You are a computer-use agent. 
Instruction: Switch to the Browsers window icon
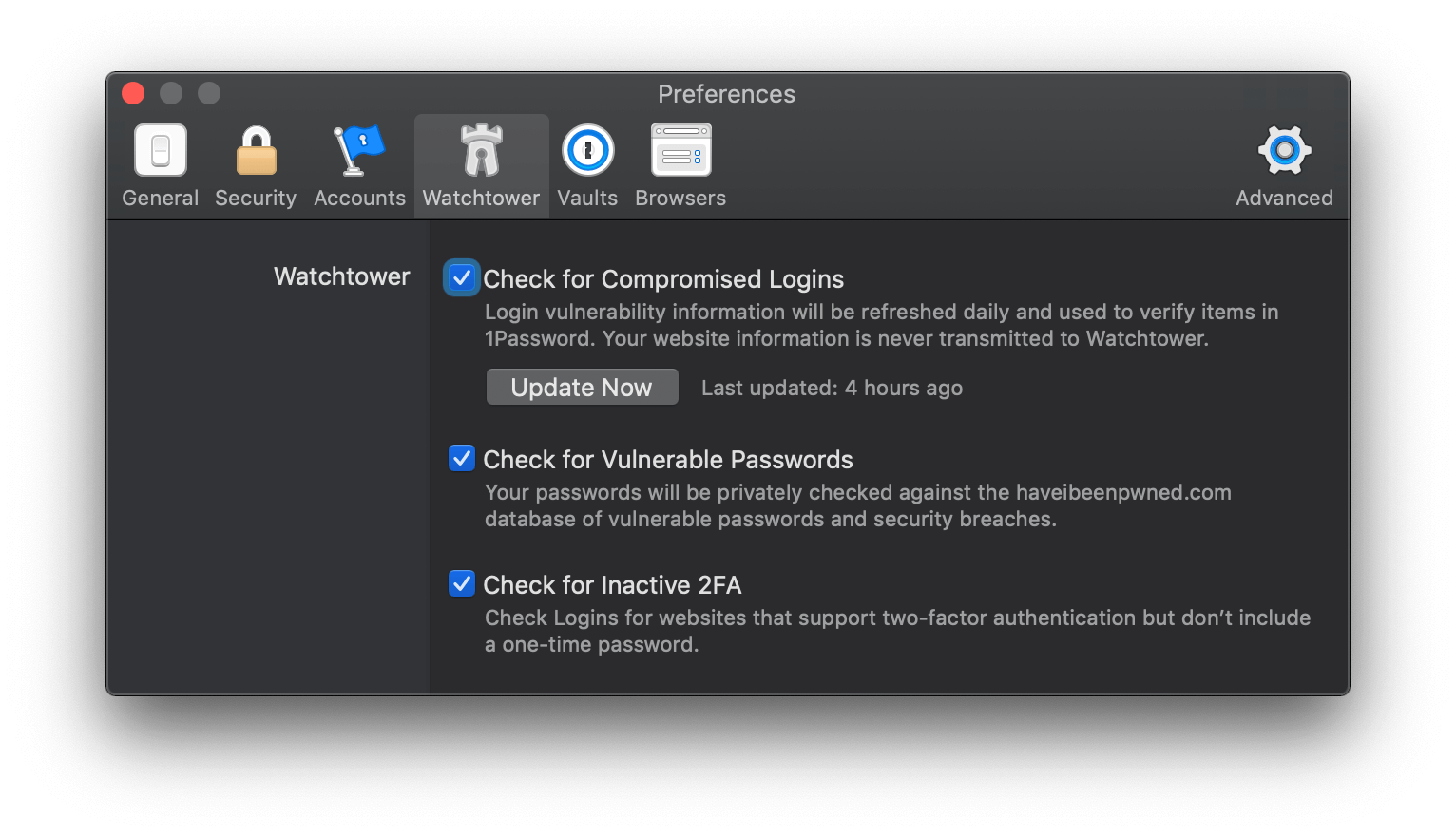pyautogui.click(x=680, y=151)
